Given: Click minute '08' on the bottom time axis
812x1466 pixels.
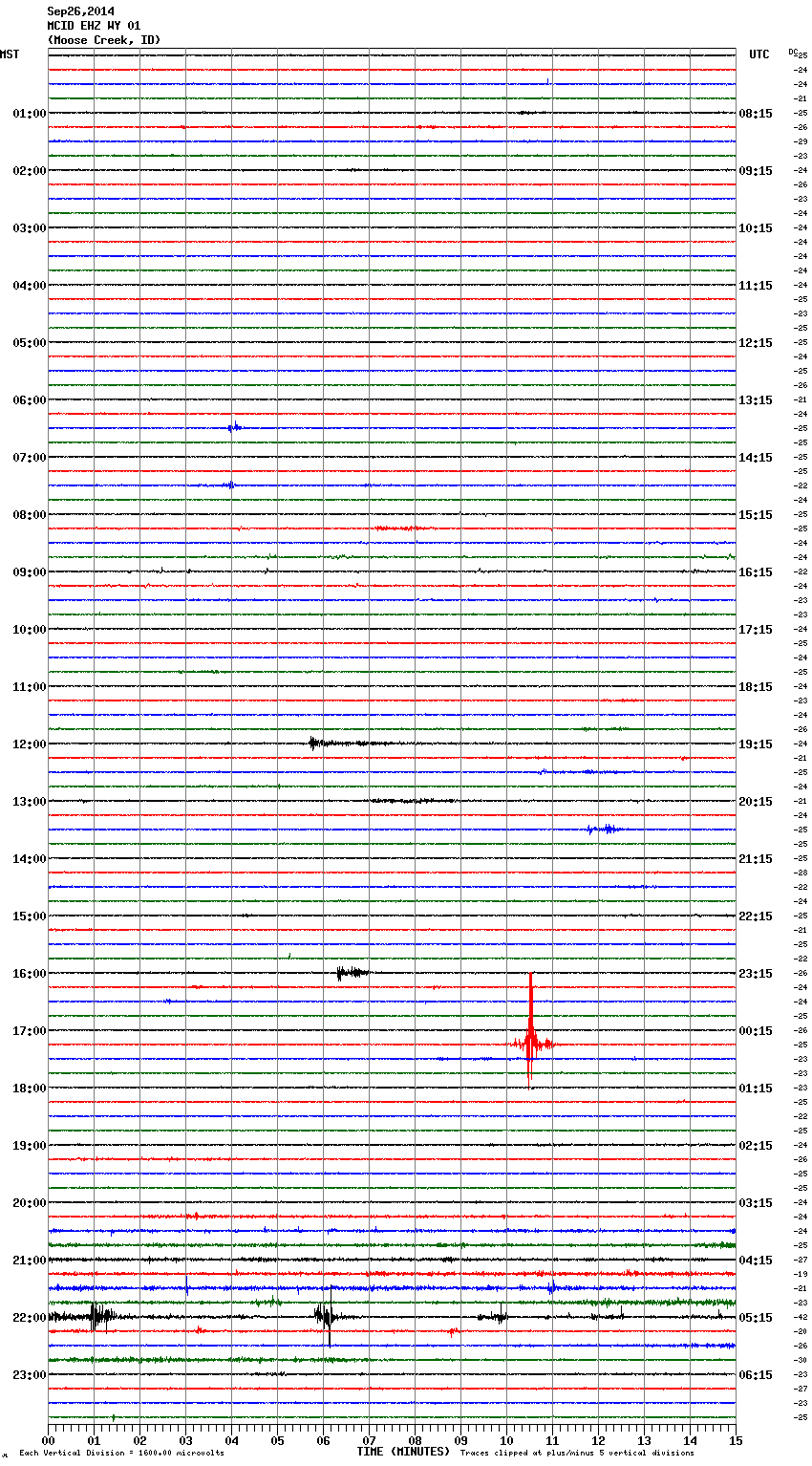Looking at the screenshot, I should [x=416, y=1440].
